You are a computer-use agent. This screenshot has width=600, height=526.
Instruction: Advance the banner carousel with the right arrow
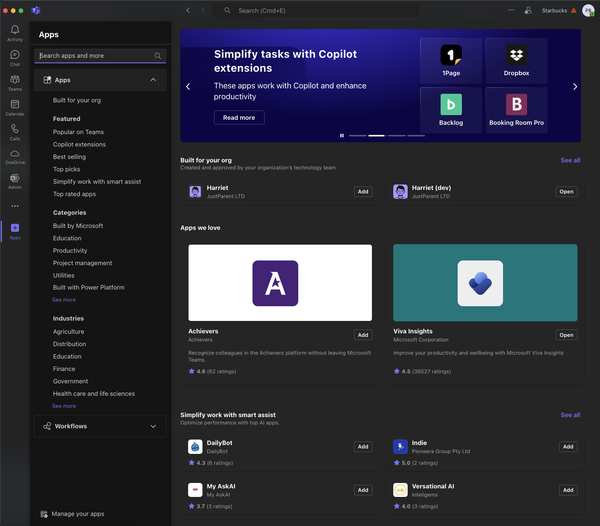coord(574,87)
